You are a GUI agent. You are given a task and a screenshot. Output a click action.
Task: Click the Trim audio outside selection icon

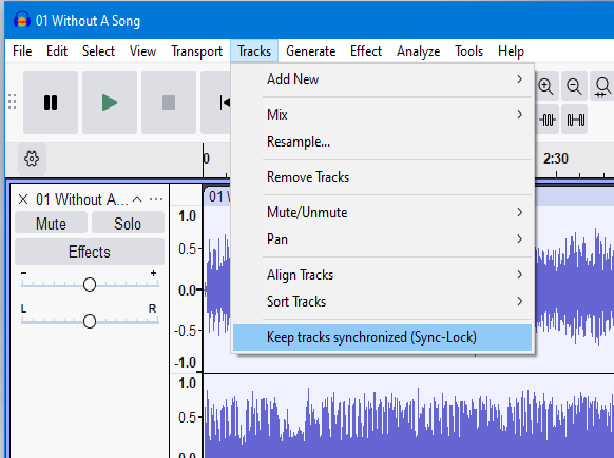pos(548,120)
